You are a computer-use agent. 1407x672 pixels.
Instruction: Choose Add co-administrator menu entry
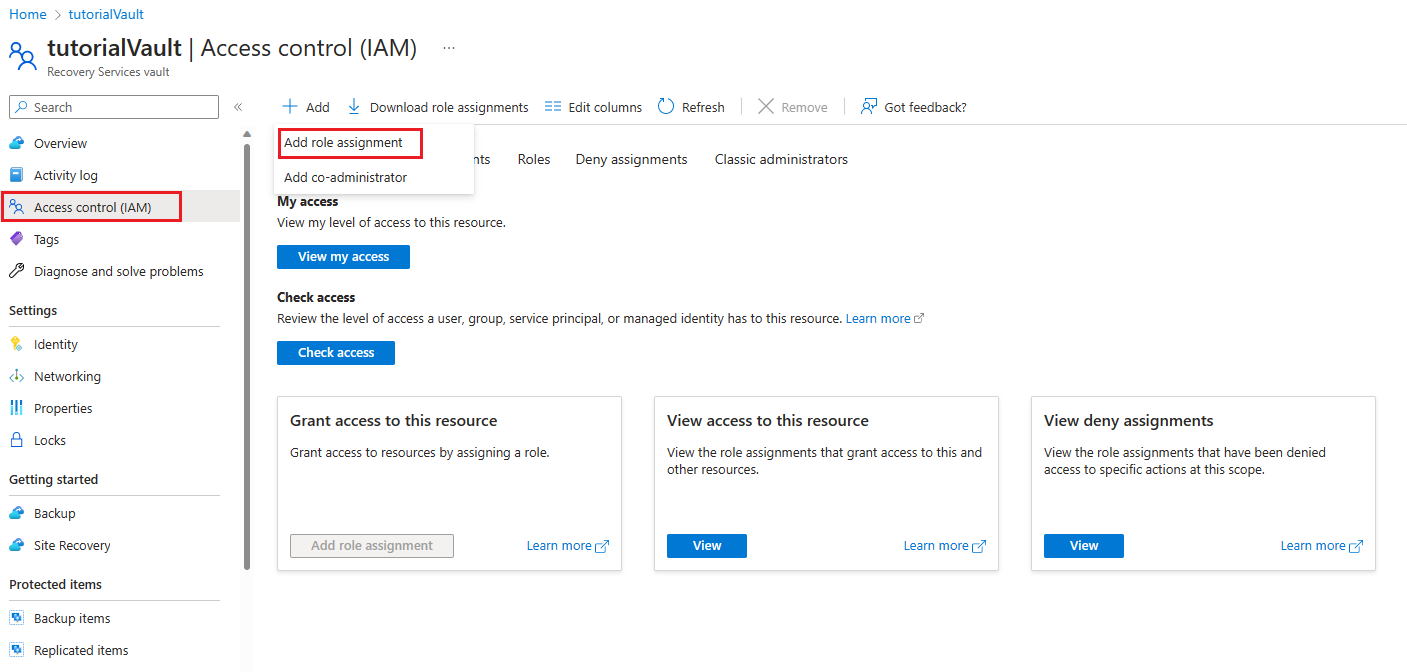click(x=345, y=177)
